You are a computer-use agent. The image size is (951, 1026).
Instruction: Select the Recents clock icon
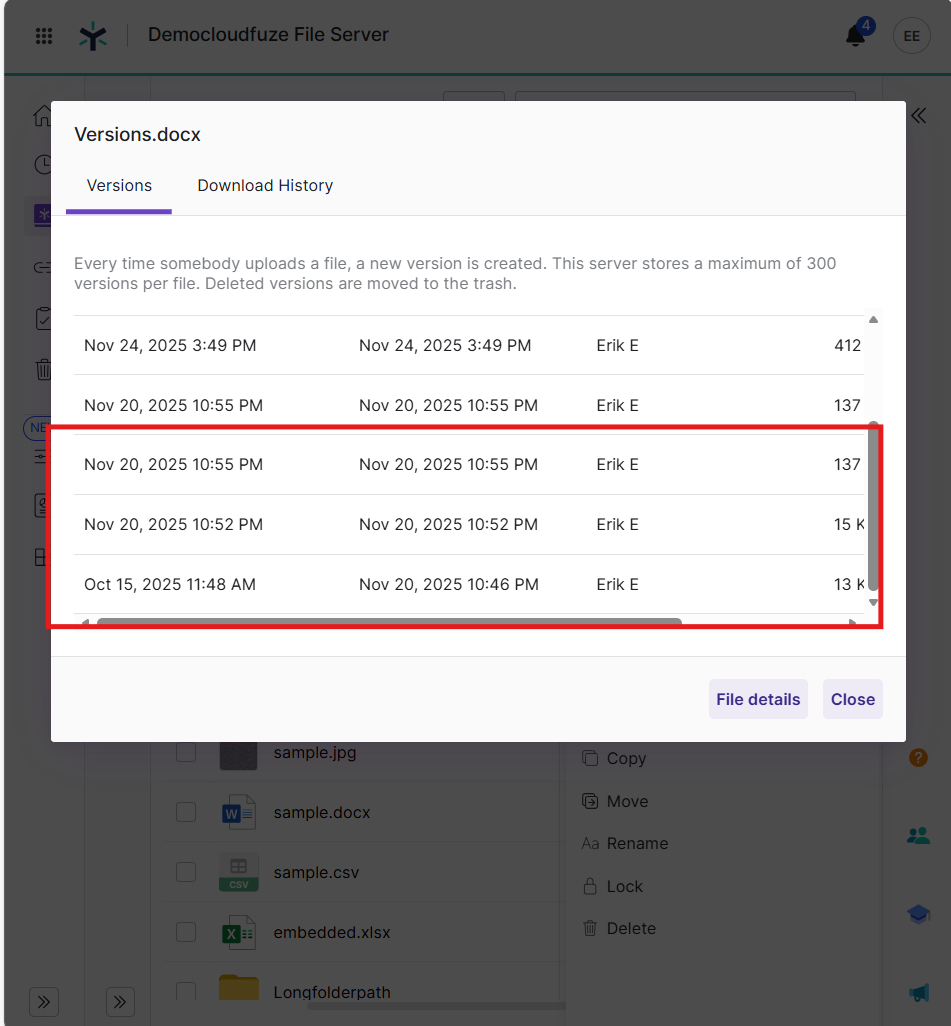[44, 164]
